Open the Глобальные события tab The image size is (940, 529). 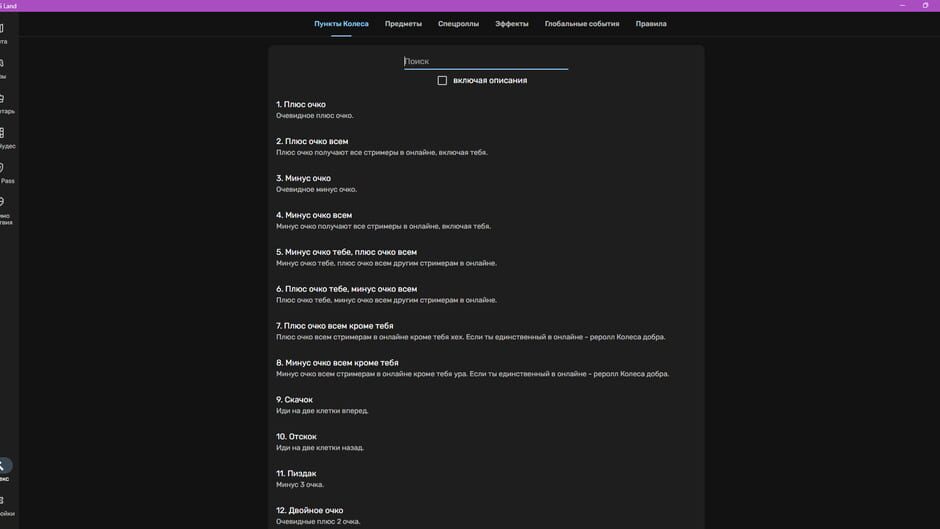(x=582, y=24)
